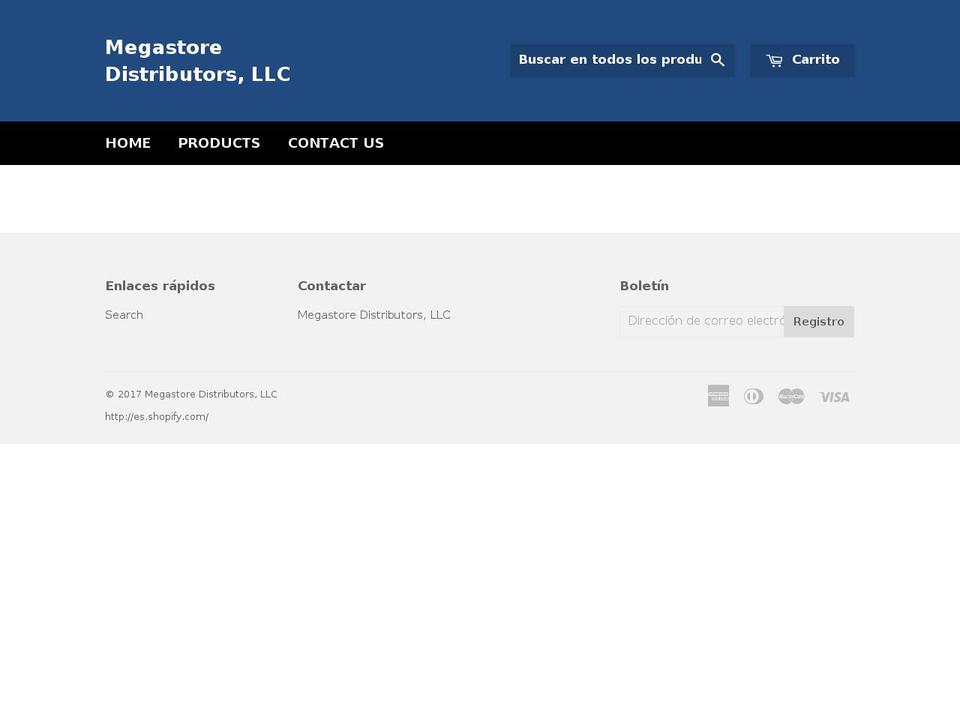This screenshot has width=960, height=720.
Task: Open the Search link under Enlaces rápidos
Action: point(124,314)
